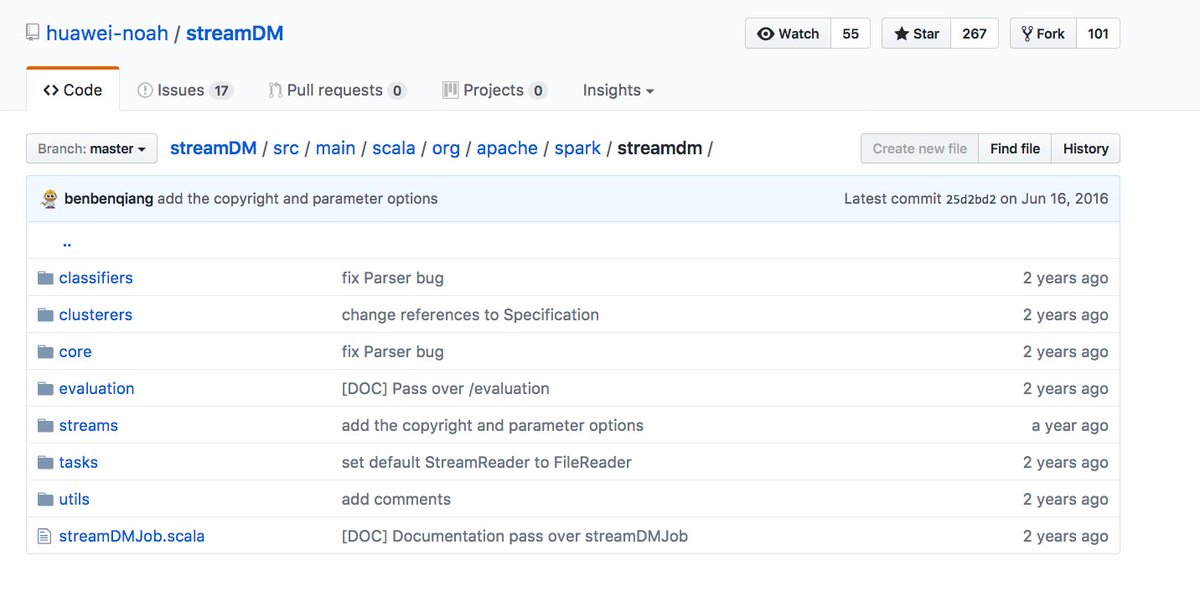Switch to the Code tab

tap(73, 90)
